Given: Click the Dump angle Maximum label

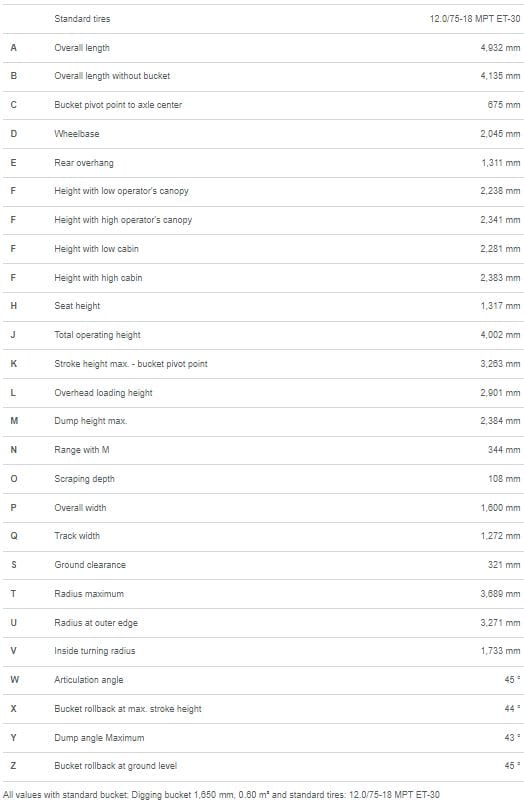Looking at the screenshot, I should point(99,738).
